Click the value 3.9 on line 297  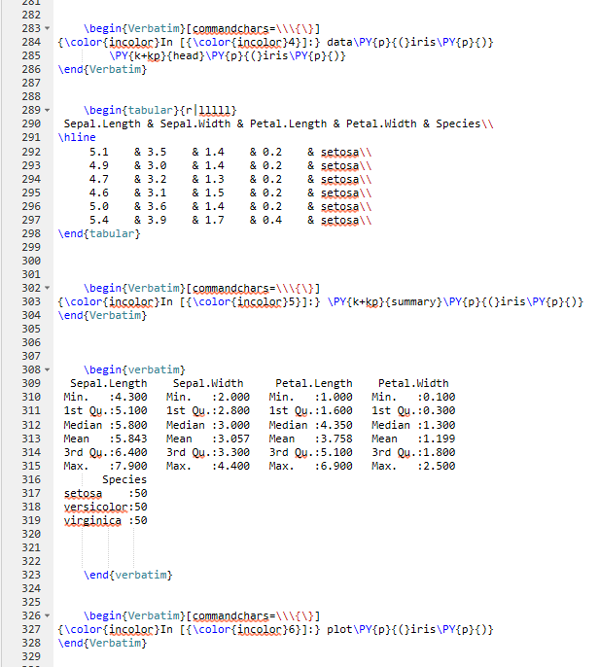tap(157, 220)
